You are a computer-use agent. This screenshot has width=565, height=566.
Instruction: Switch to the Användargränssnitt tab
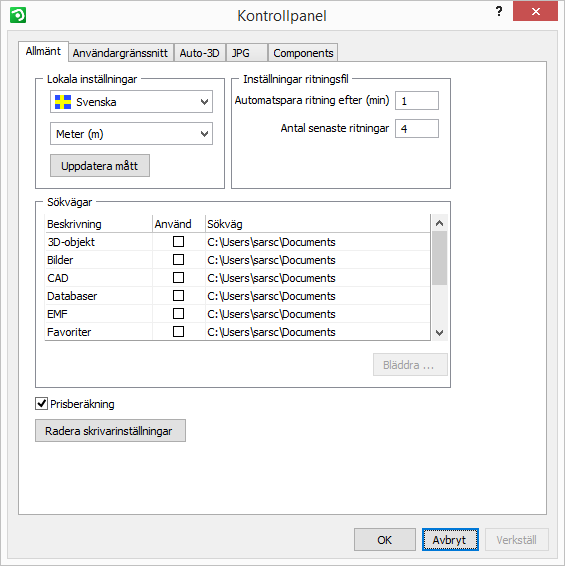[x=120, y=53]
